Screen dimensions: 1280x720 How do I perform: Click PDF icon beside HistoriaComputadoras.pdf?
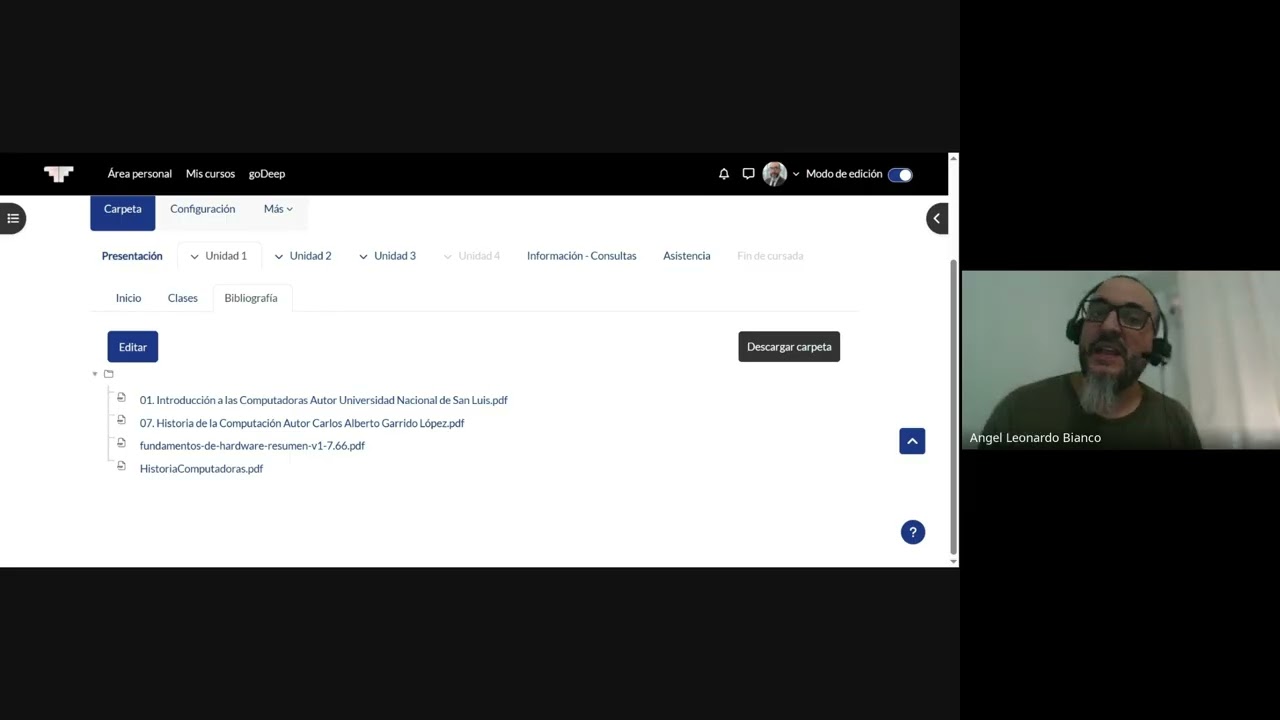(121, 466)
